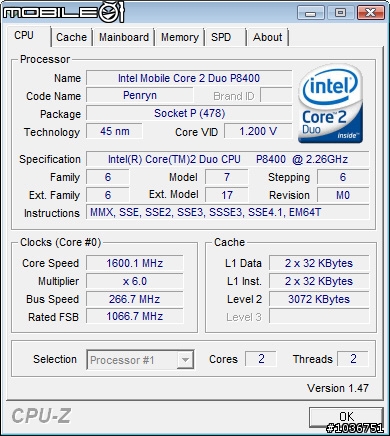Close the CPU-Z window
The image size is (390, 436).
[x=370, y=13]
